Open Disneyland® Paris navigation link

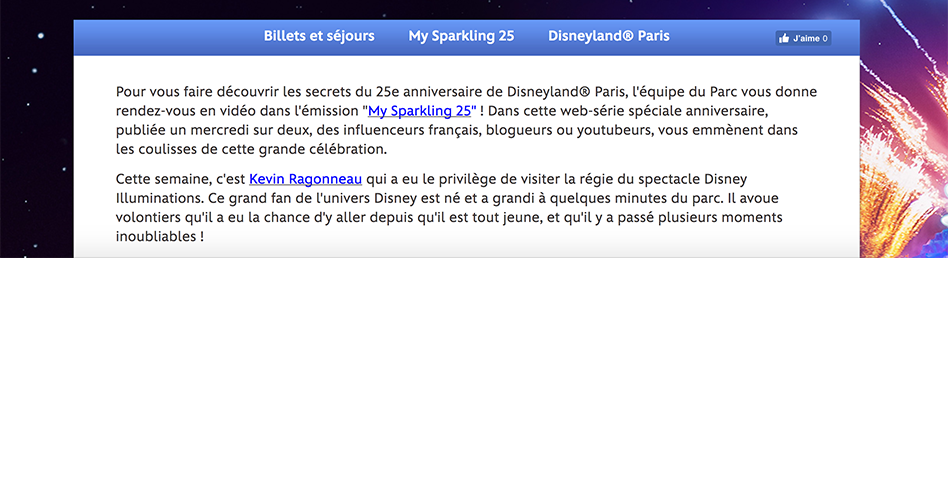coord(609,36)
